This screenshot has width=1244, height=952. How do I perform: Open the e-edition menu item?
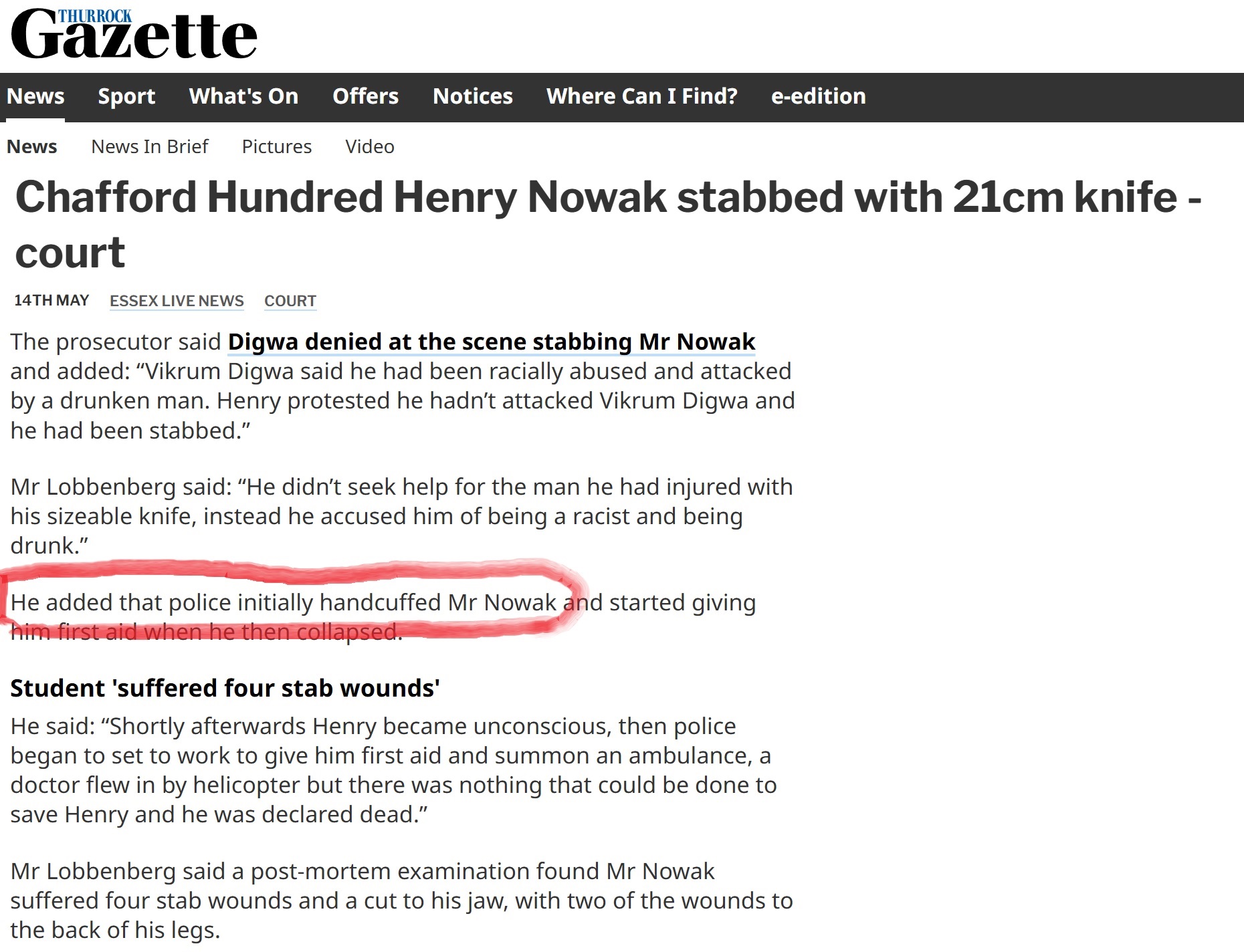click(818, 96)
